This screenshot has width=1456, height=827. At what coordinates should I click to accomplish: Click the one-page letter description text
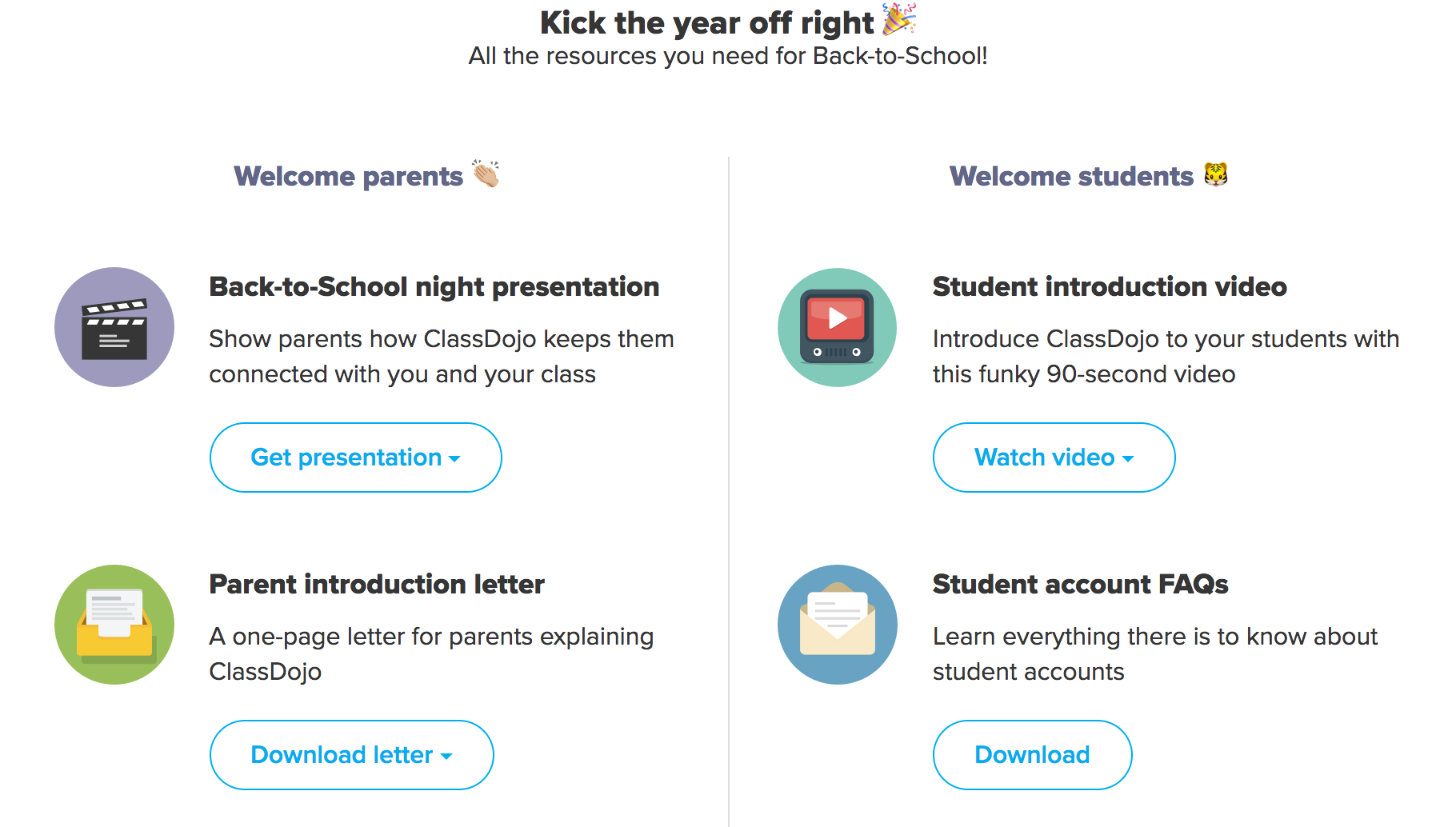click(431, 653)
